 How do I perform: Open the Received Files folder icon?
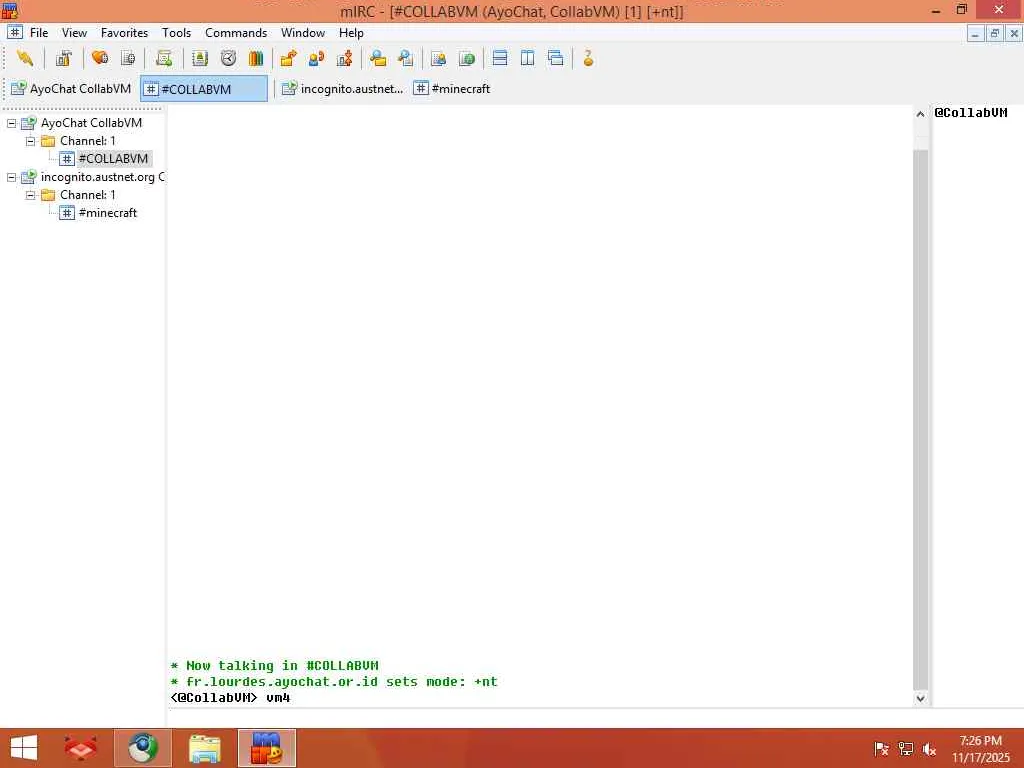(x=377, y=58)
